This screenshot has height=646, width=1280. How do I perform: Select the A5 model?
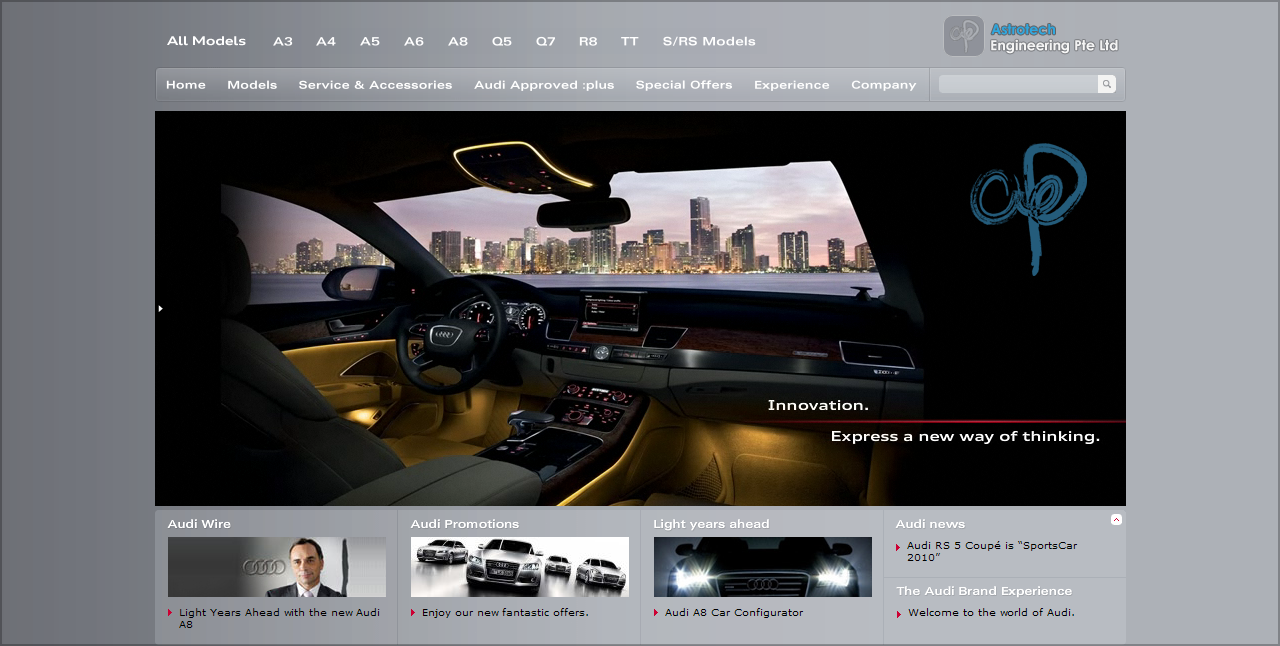(x=370, y=41)
